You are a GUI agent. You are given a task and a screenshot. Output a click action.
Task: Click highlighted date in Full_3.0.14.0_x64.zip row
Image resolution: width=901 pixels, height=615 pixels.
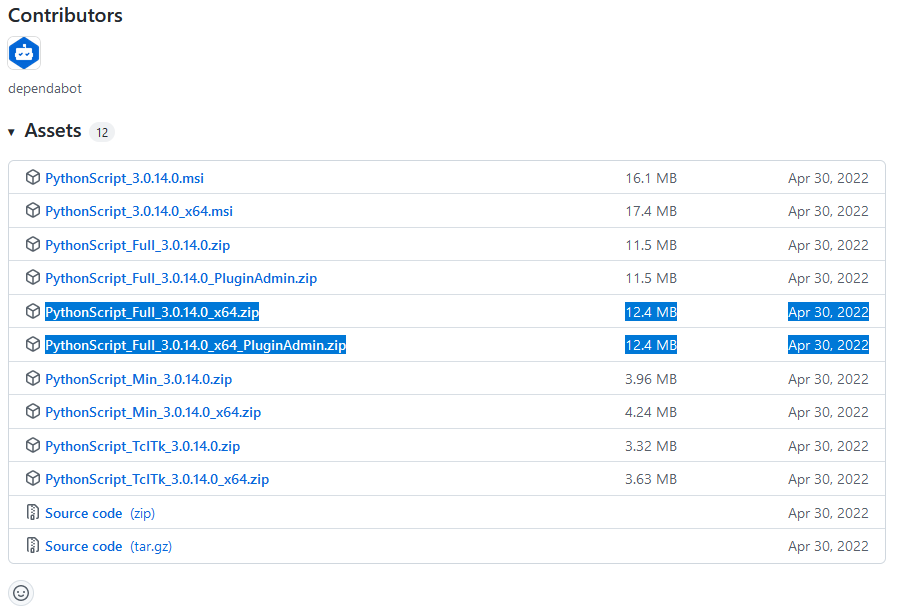pyautogui.click(x=828, y=312)
